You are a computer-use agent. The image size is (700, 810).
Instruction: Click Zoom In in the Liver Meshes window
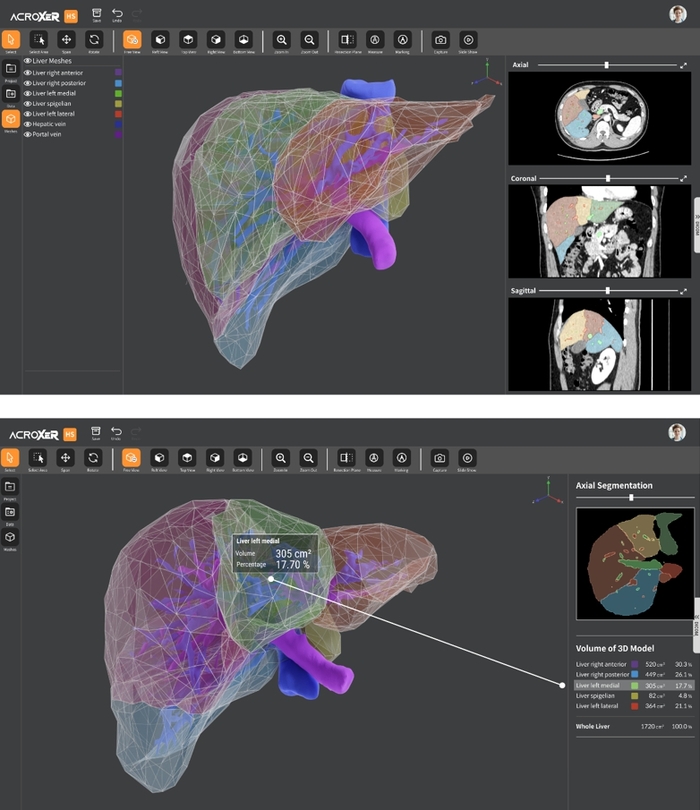(x=281, y=40)
